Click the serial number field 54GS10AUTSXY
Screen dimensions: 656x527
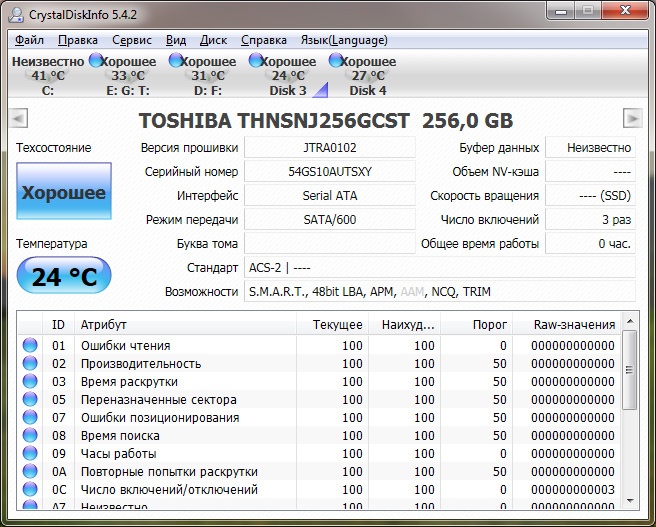coord(330,171)
